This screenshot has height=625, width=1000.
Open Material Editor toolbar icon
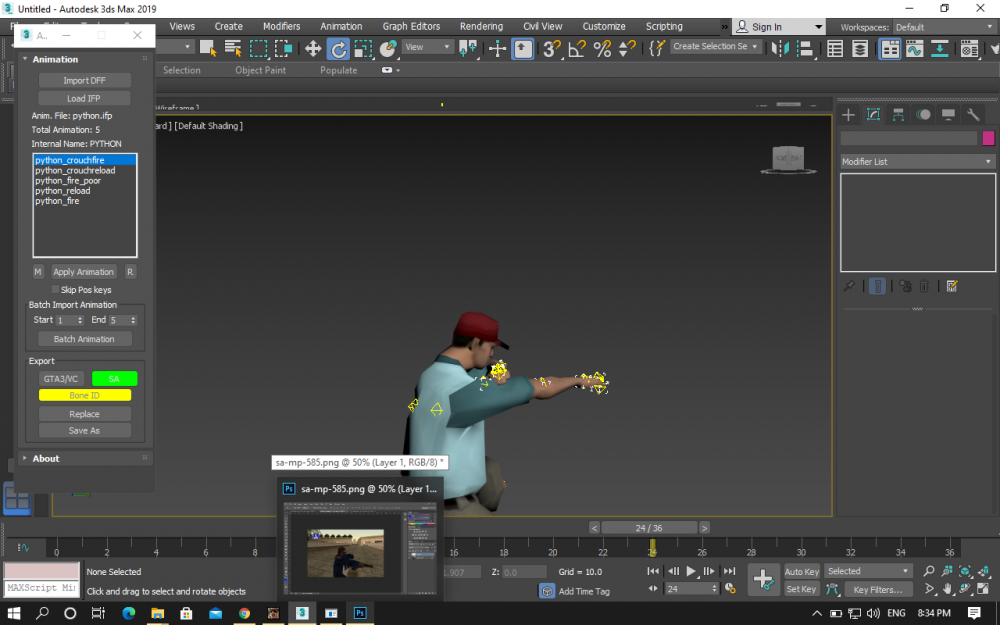coord(969,48)
